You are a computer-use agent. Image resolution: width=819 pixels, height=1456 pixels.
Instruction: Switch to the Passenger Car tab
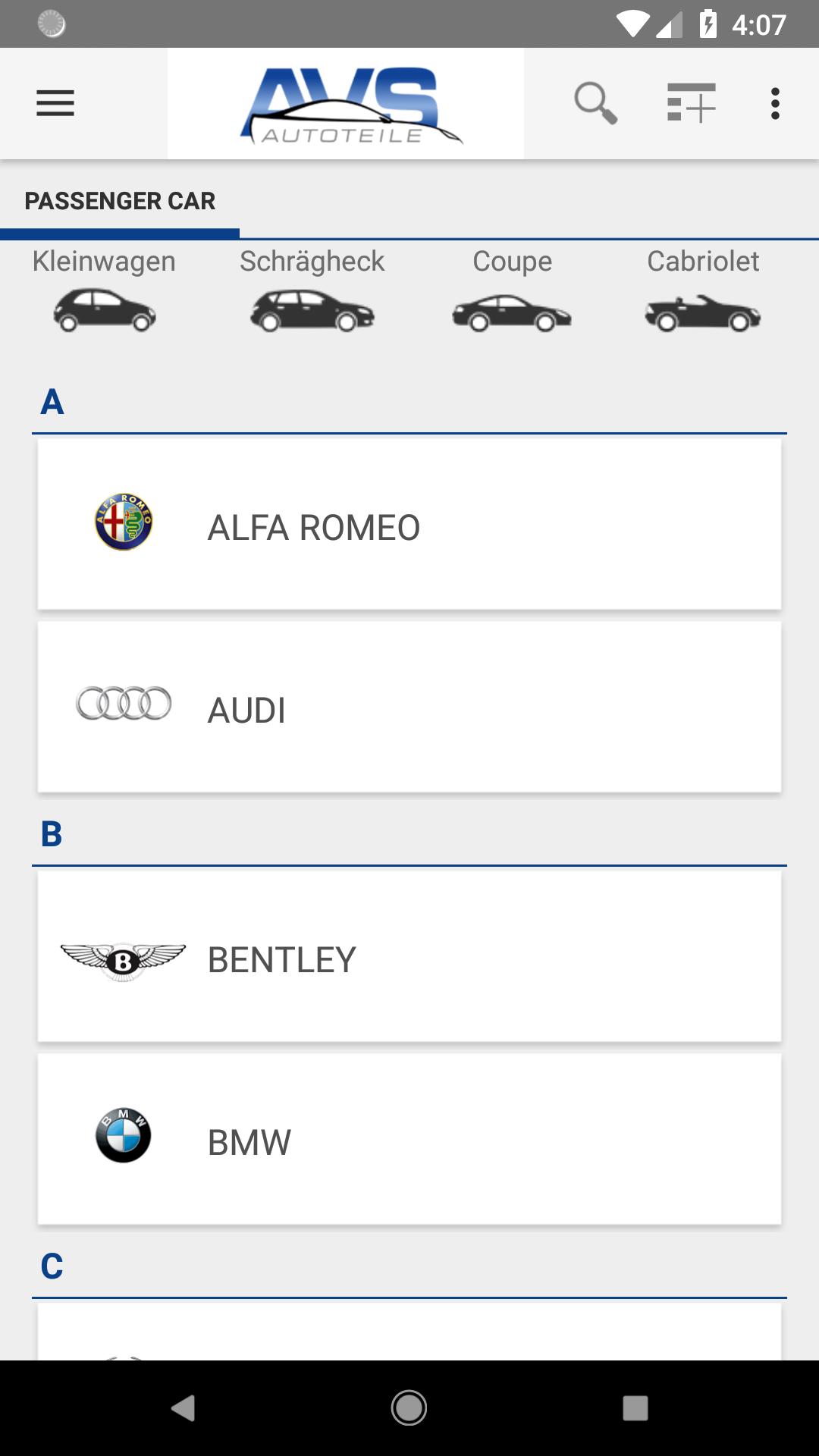pos(120,201)
